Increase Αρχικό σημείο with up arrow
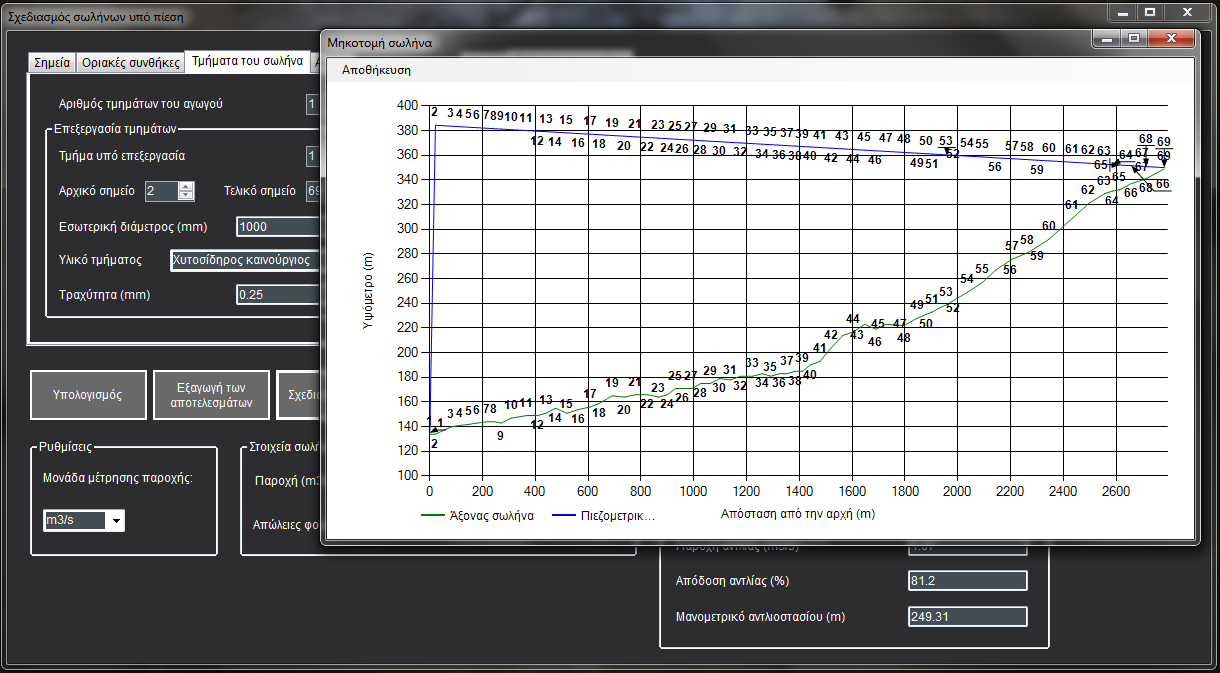Screen dimensions: 1220x673 pyautogui.click(x=185, y=186)
